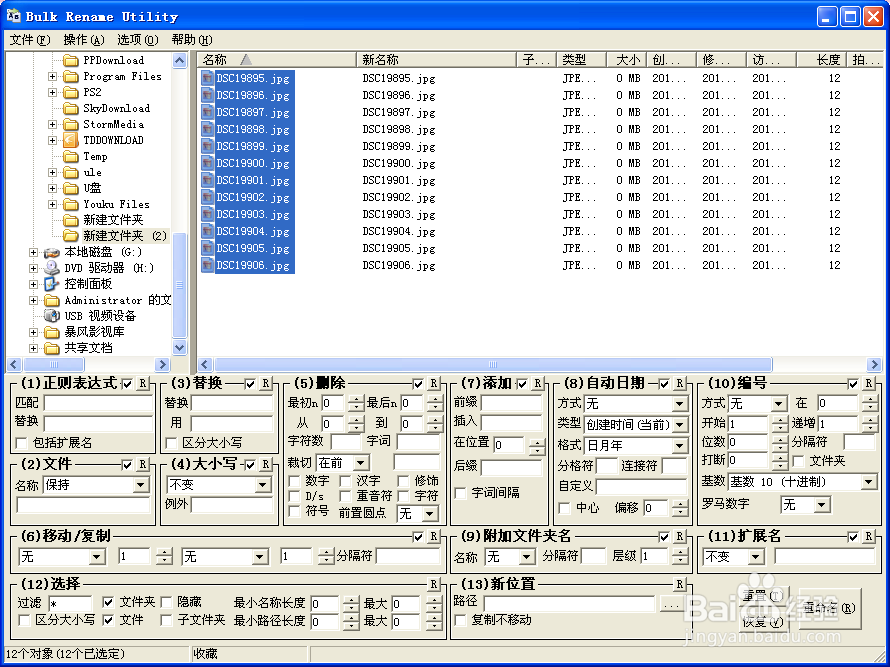Select the PPDownload folder icon
Screen dimensions: 890x667
pyautogui.click(x=70, y=60)
